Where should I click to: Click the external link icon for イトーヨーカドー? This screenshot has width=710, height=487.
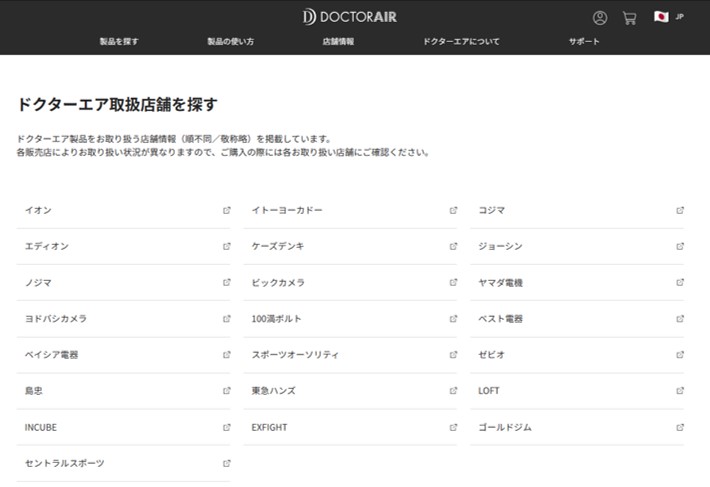coord(453,210)
